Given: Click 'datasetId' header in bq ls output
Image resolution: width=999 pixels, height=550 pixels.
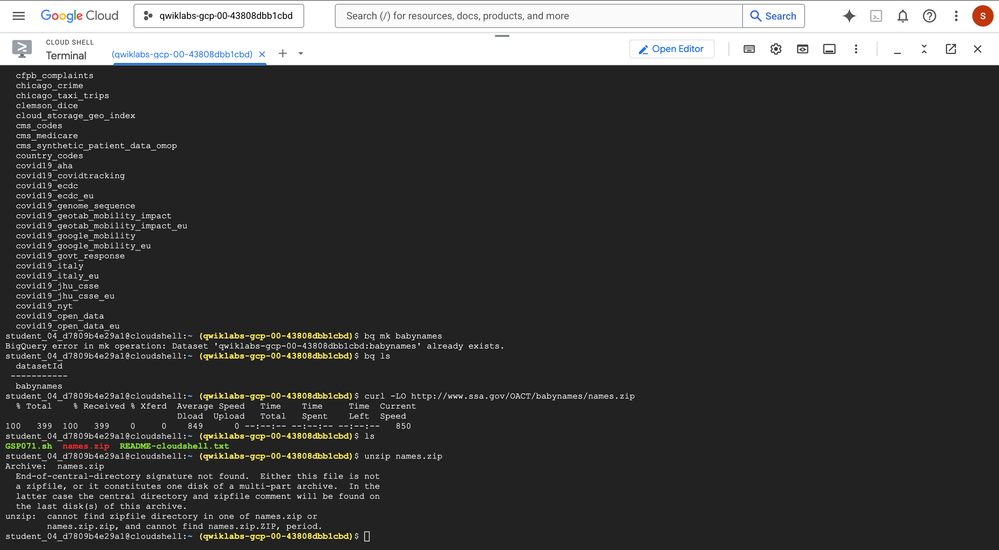Looking at the screenshot, I should (39, 366).
